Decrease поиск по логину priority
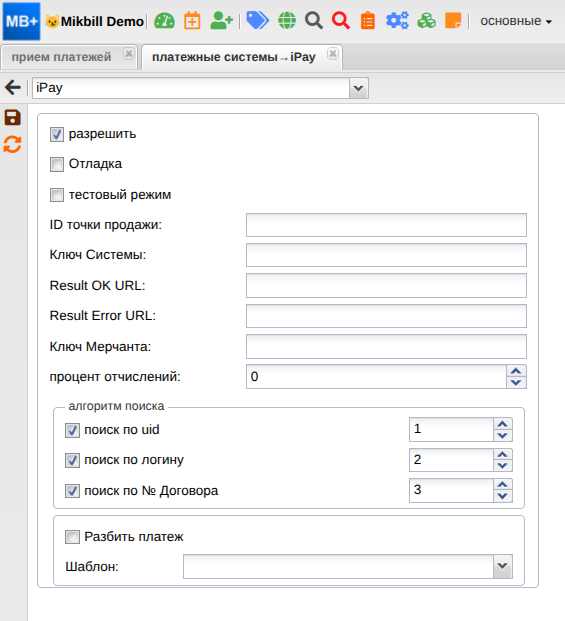 [x=503, y=465]
